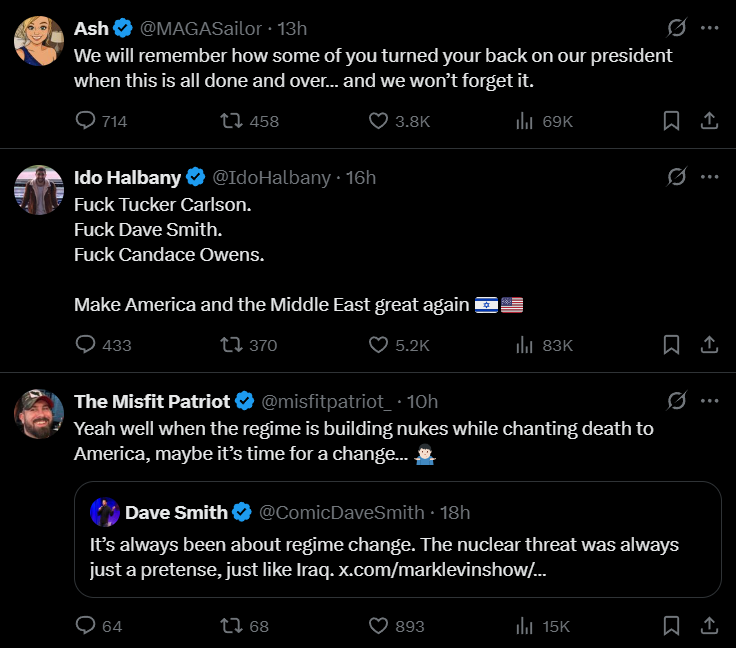Click The Misfit Patriot display name
The image size is (736, 648).
click(x=152, y=402)
